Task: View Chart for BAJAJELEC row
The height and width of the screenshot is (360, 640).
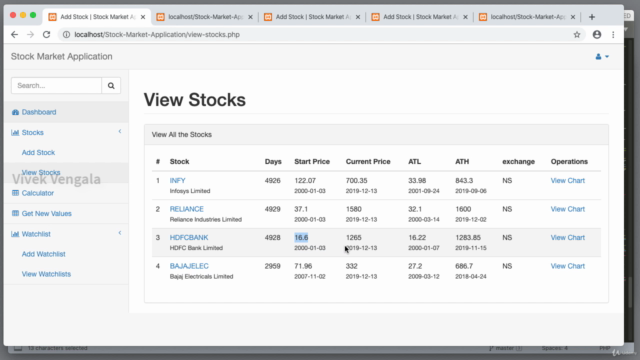Action: tap(568, 267)
